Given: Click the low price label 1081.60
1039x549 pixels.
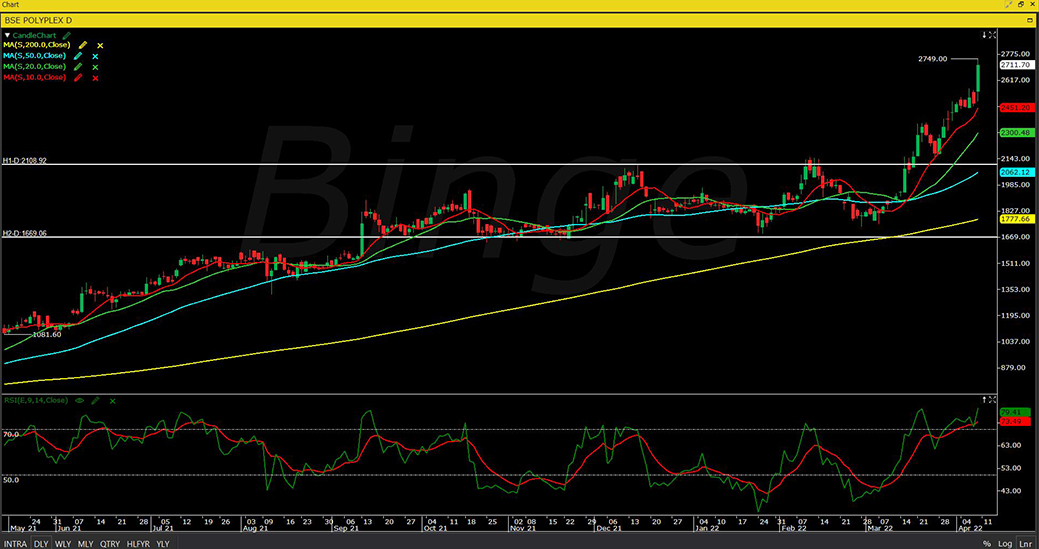Looking at the screenshot, I should [46, 335].
